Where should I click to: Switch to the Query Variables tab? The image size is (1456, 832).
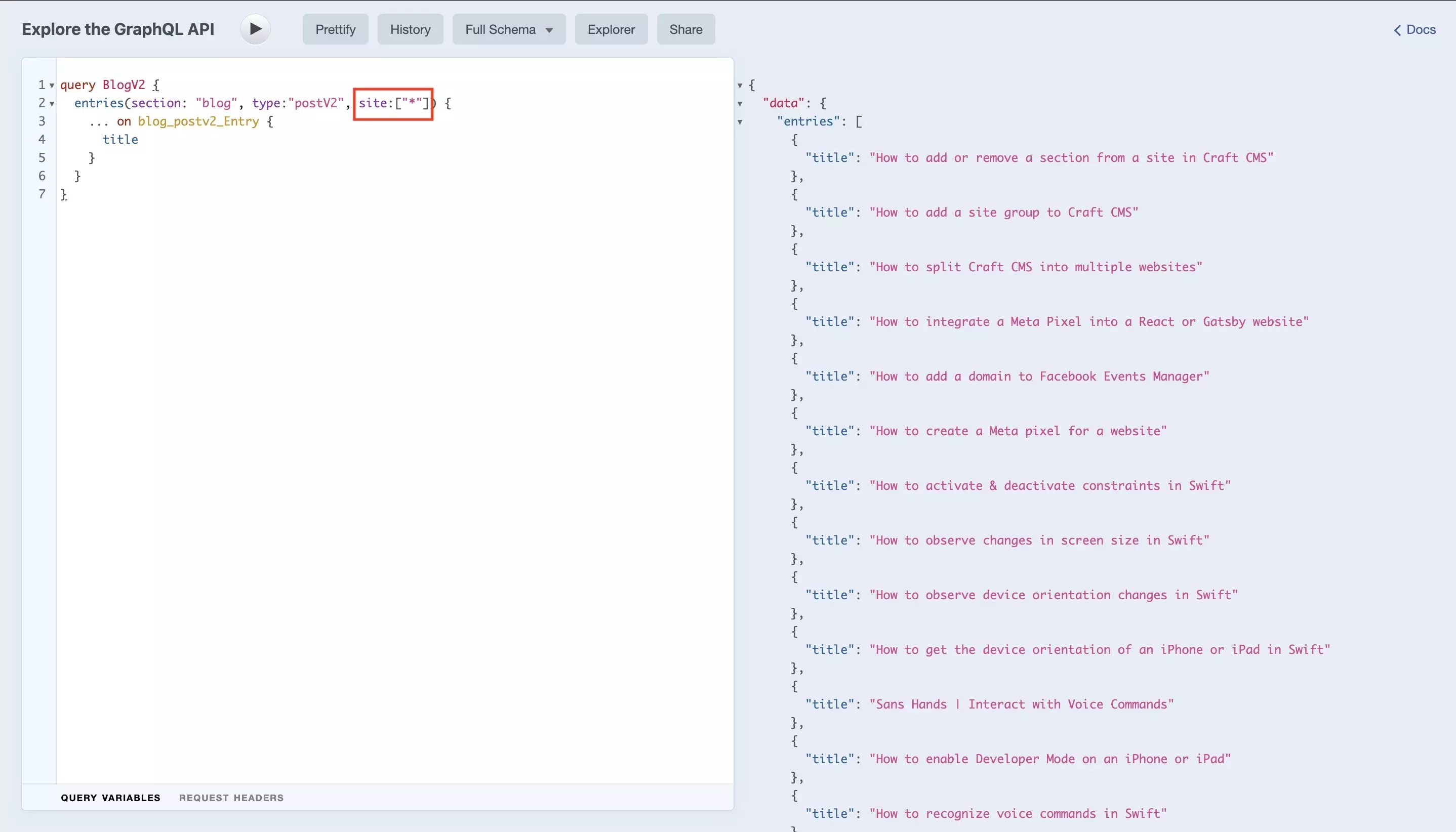[x=111, y=797]
